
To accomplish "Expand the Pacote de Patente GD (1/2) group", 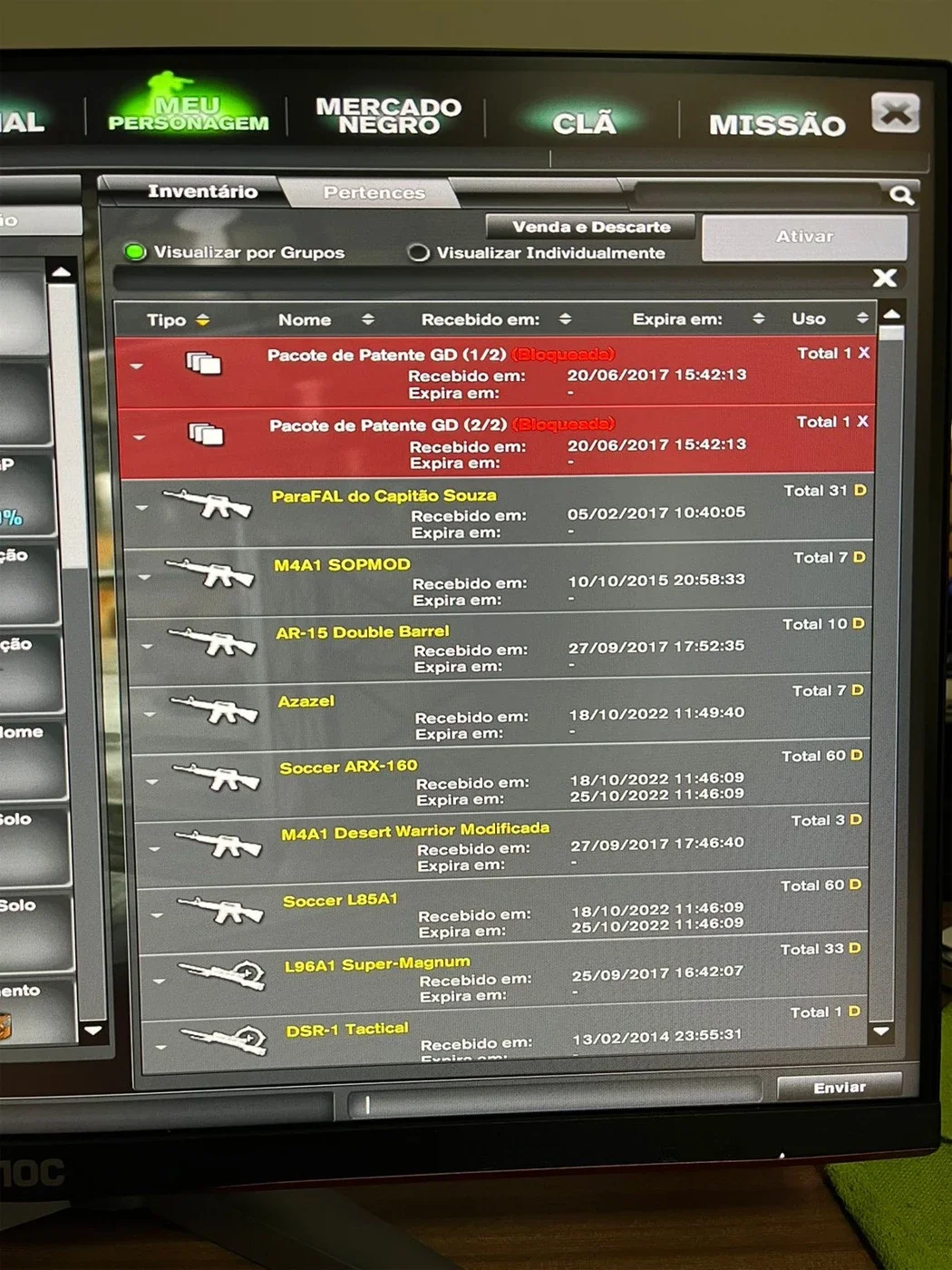I will pos(137,367).
